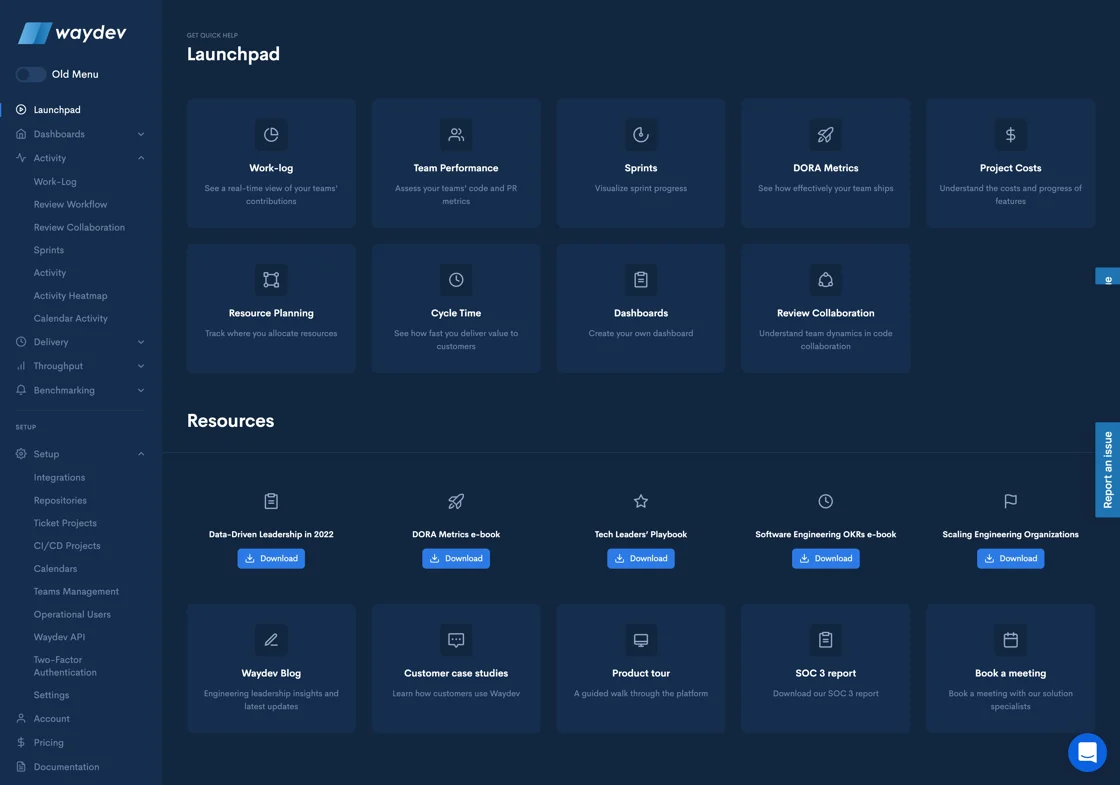
Task: Select Review Collaboration sidebar item
Action: point(79,227)
